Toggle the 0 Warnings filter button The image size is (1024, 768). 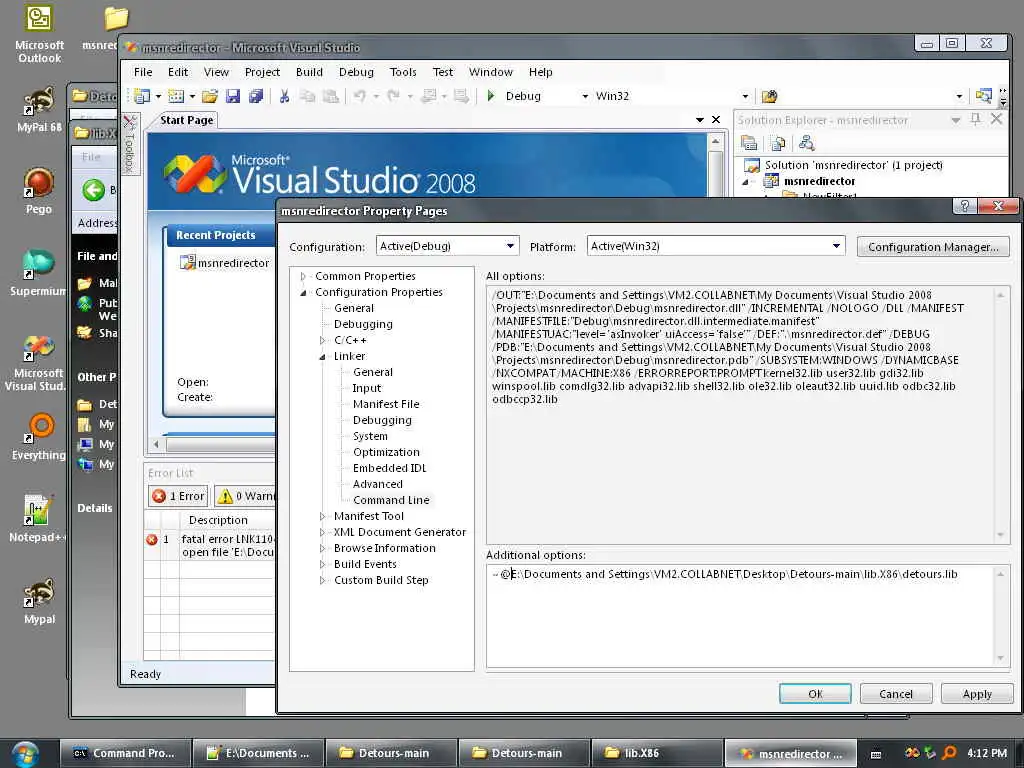point(245,496)
